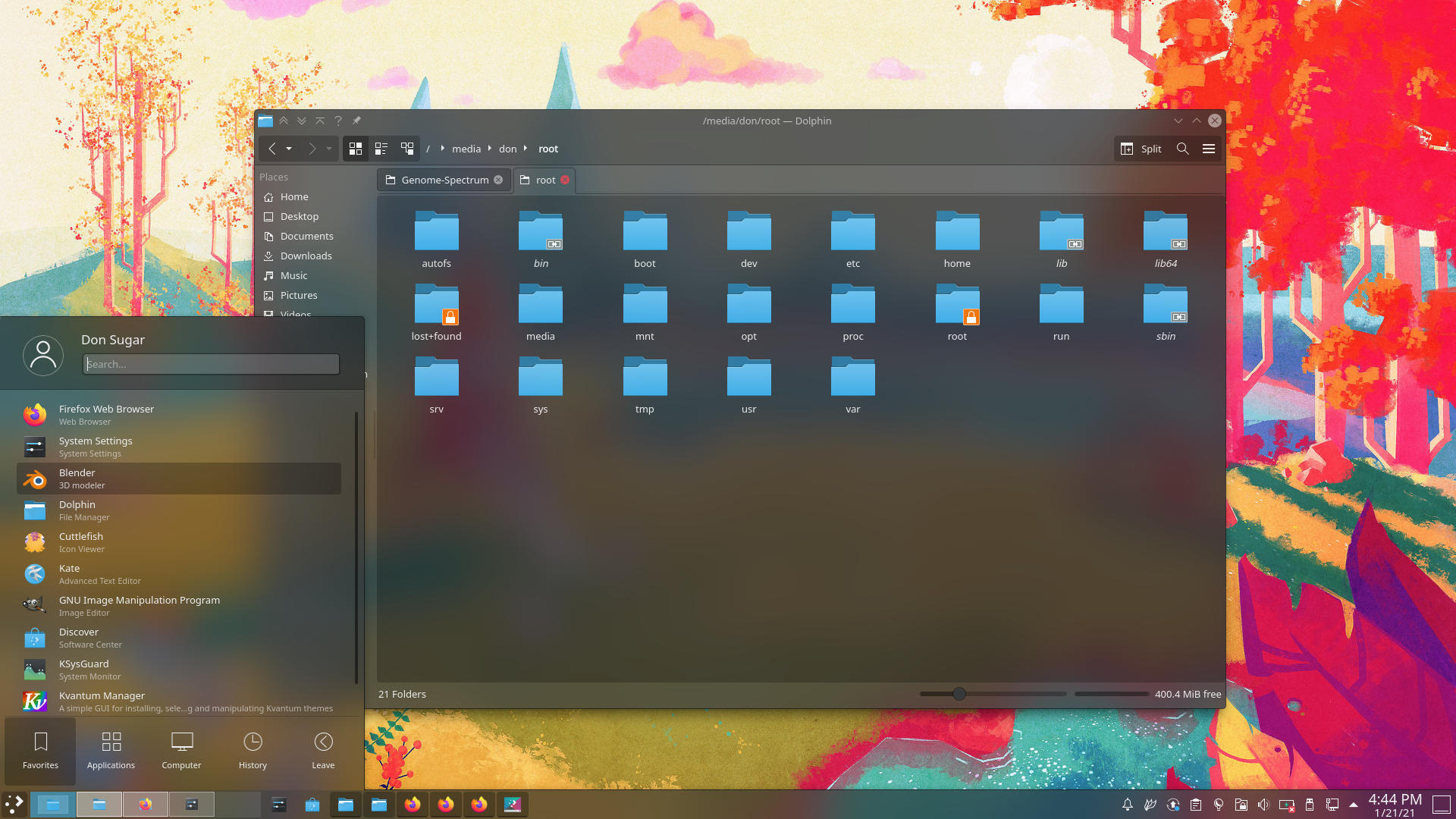Select the locked root folder icon
Image resolution: width=1456 pixels, height=819 pixels.
pos(958,303)
